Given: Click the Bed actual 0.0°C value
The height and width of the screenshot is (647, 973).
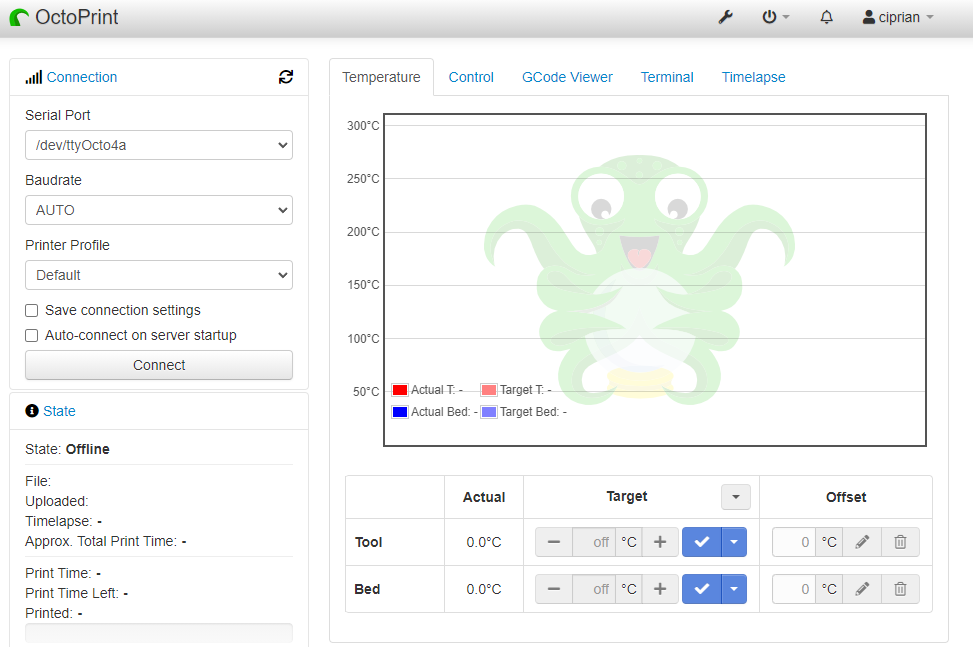Looking at the screenshot, I should coord(484,589).
